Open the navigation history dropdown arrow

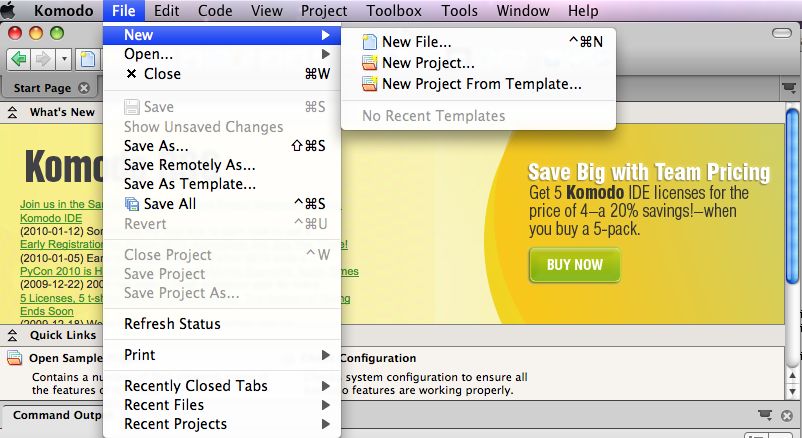tap(65, 58)
